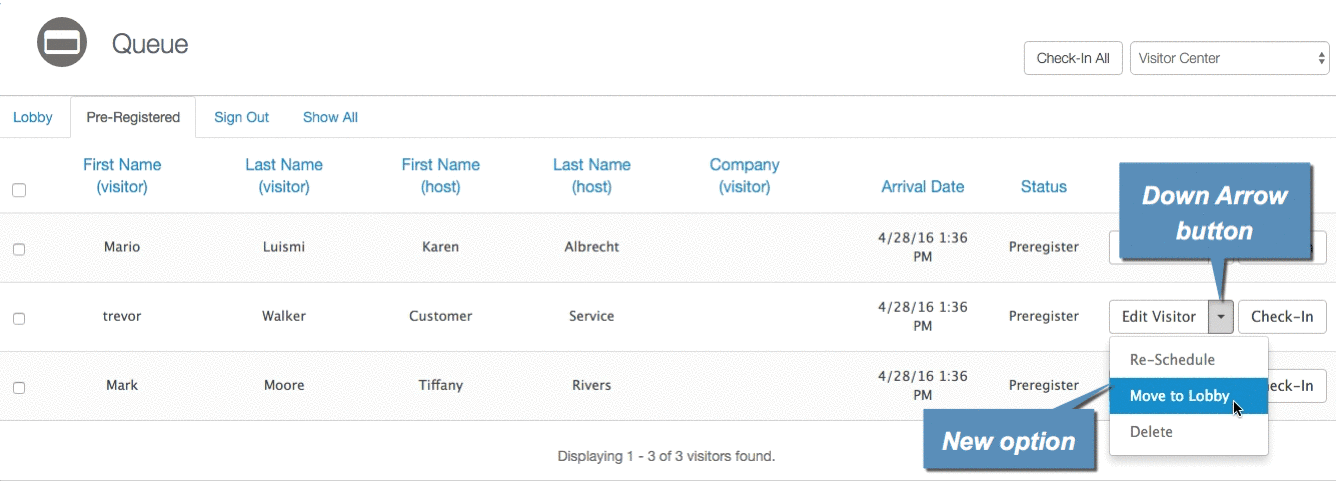
Task: Sort by Status column header
Action: pyautogui.click(x=1043, y=186)
